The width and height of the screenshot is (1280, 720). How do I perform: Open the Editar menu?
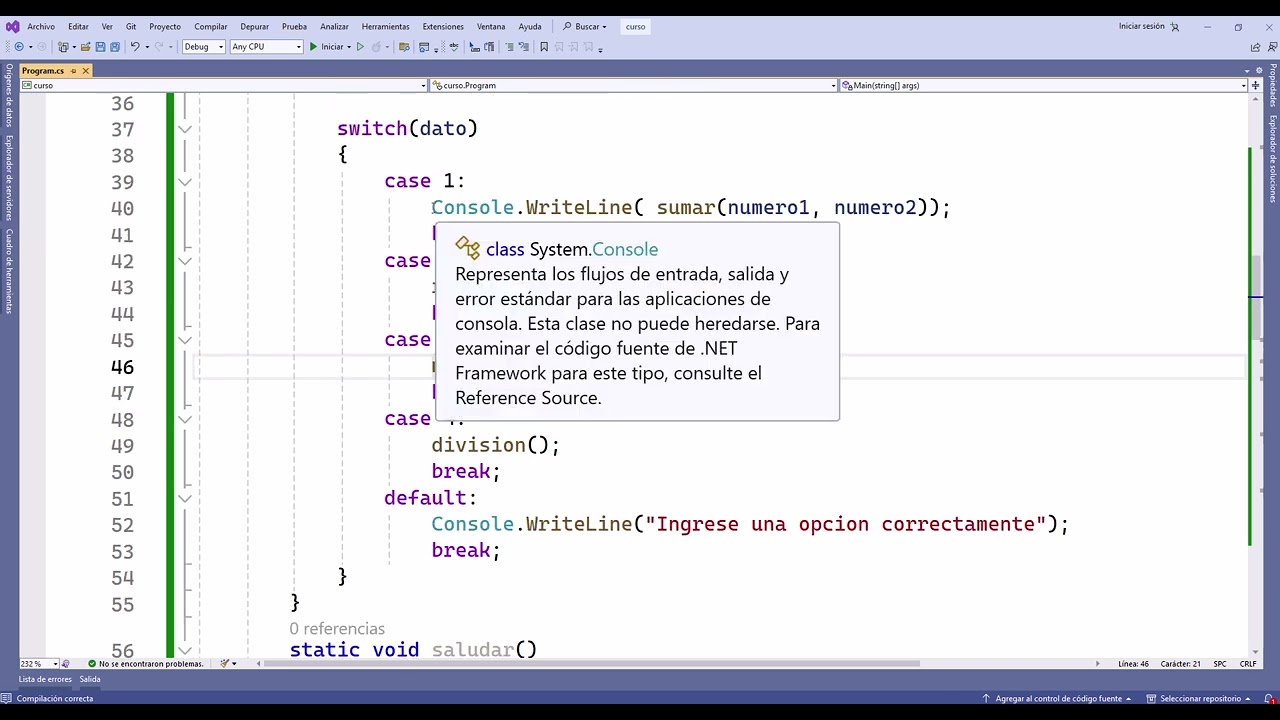click(x=78, y=27)
